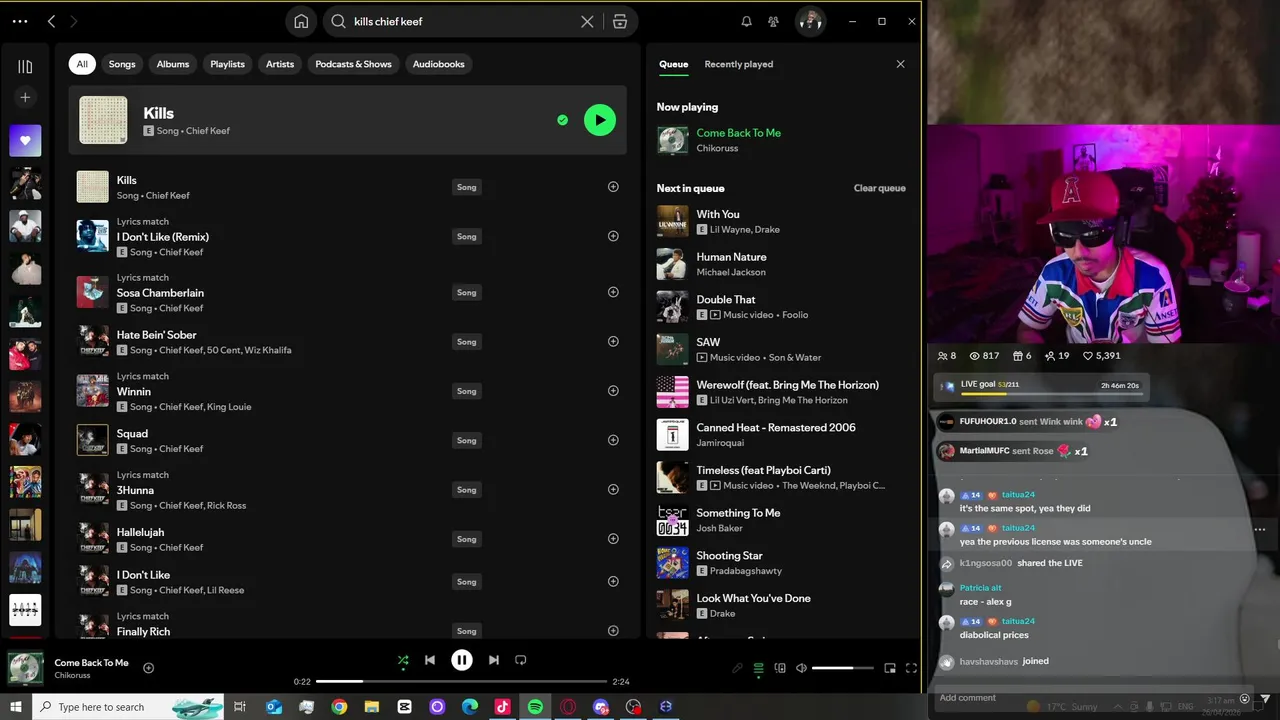1280x720 pixels.
Task: Add Hallelujah to library plus icon
Action: (613, 539)
